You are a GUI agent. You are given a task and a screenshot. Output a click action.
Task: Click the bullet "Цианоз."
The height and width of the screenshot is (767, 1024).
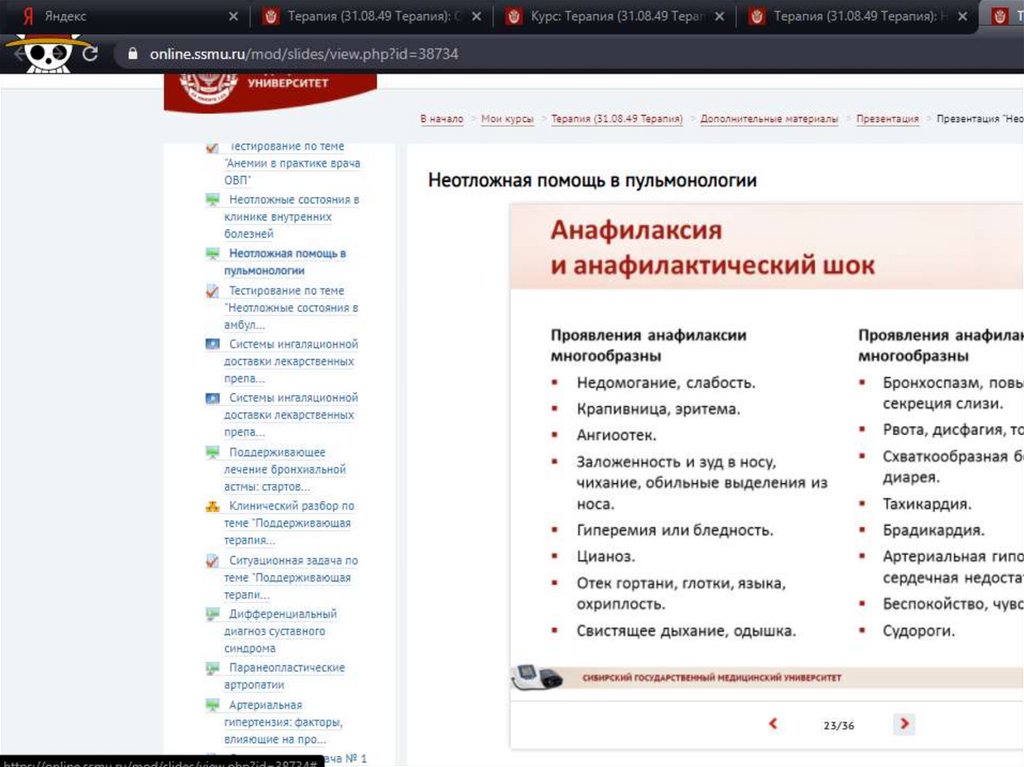click(605, 557)
